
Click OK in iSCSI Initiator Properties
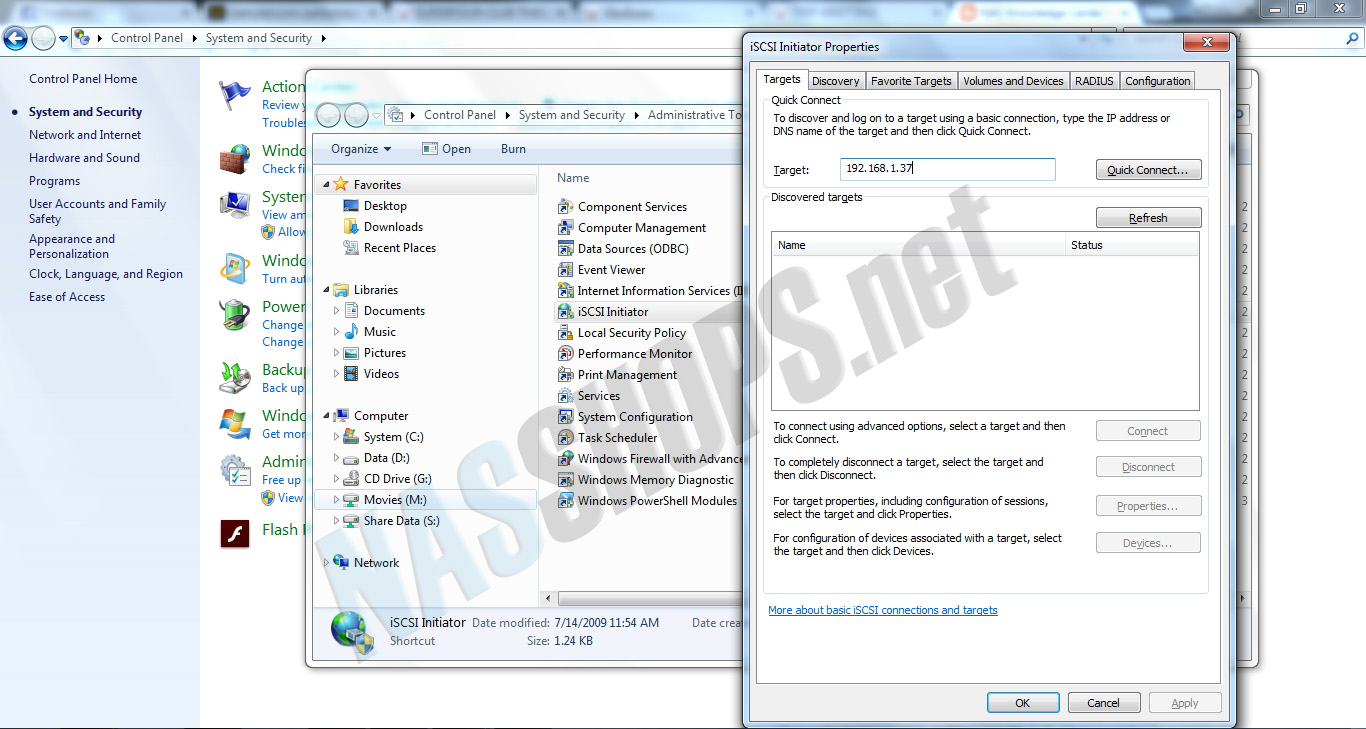click(1022, 703)
